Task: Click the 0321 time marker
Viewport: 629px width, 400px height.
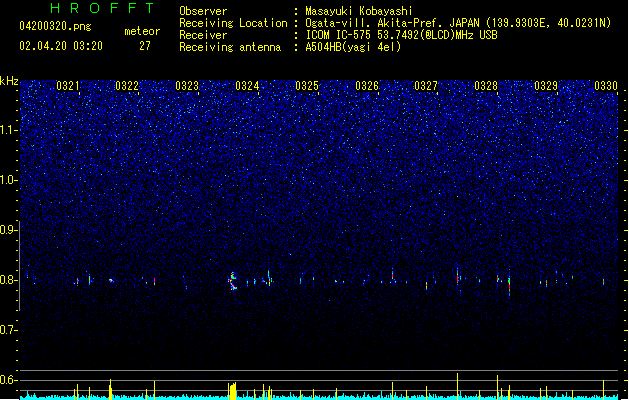Action: (67, 86)
